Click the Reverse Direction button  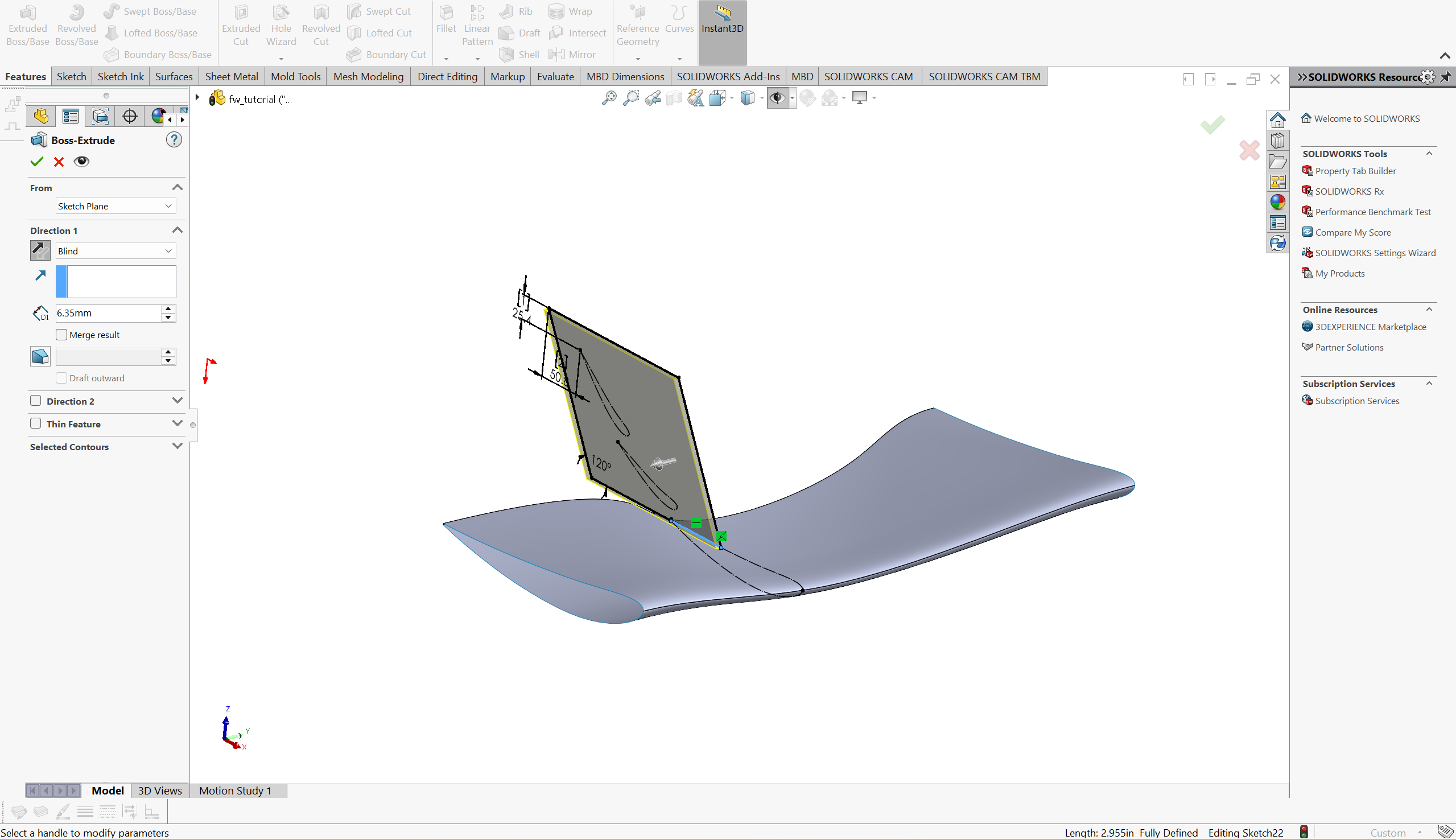(40, 251)
